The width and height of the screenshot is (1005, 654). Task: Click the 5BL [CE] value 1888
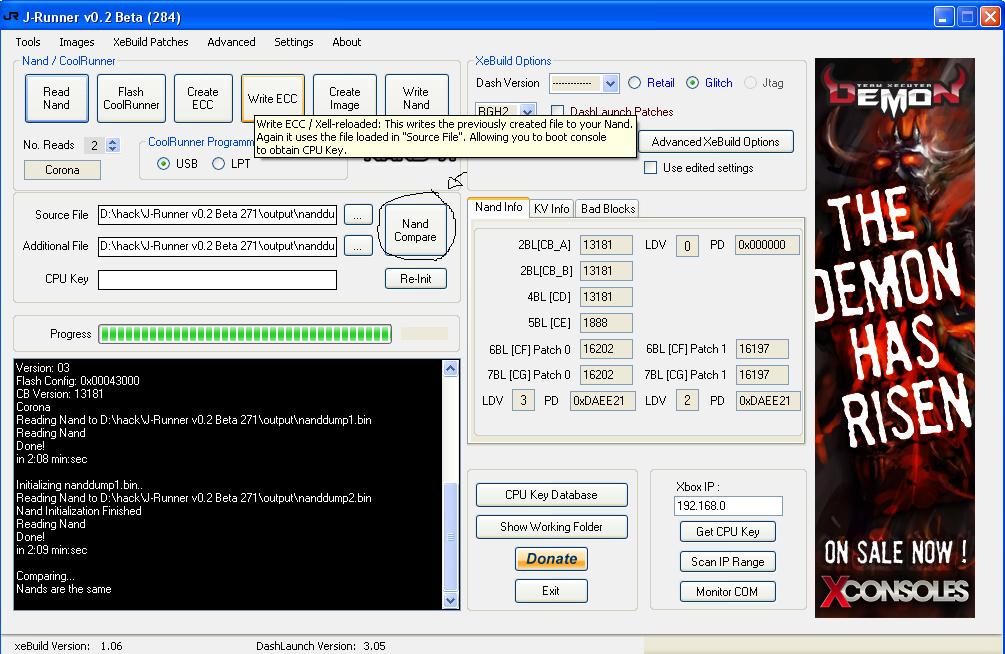tap(606, 323)
